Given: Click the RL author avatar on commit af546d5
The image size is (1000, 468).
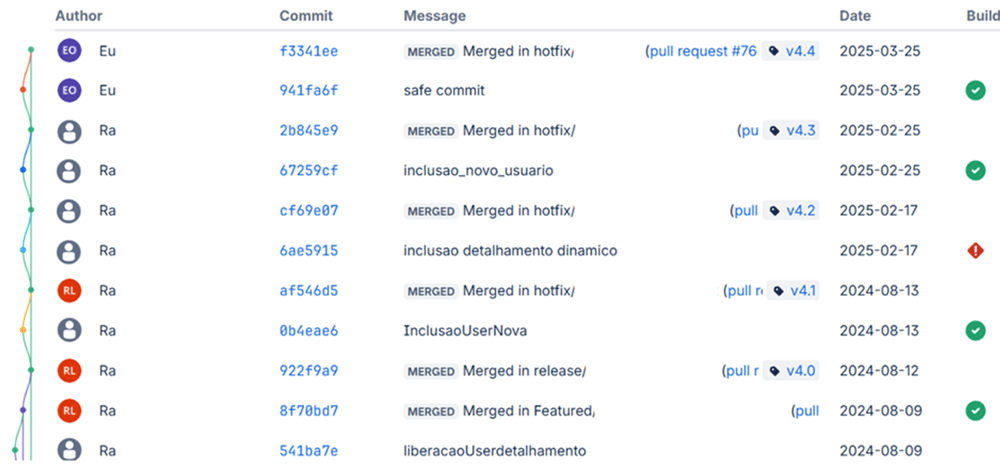Looking at the screenshot, I should (x=69, y=290).
